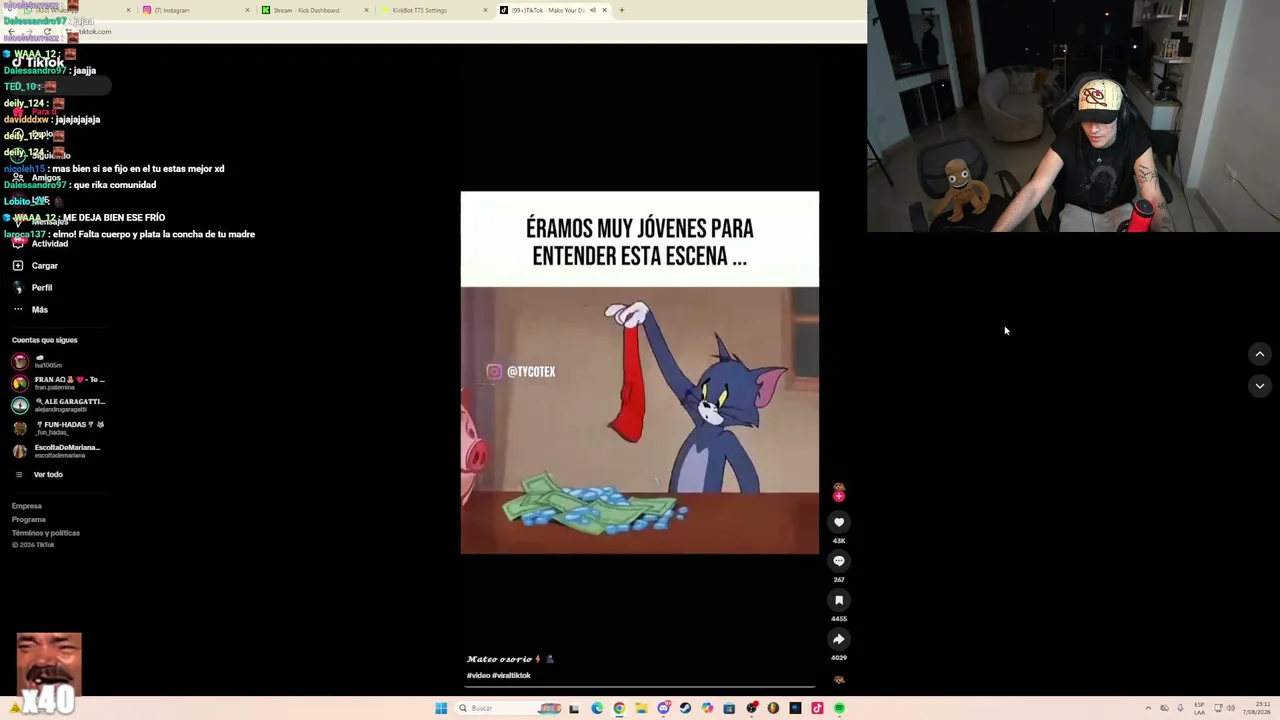
Task: Reload the tiktok.com page
Action: click(47, 32)
